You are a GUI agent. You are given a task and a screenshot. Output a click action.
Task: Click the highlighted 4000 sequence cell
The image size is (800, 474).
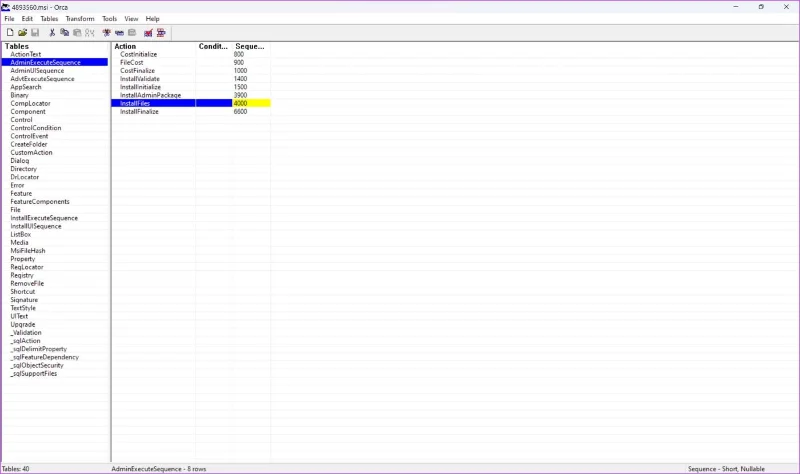pyautogui.click(x=251, y=103)
